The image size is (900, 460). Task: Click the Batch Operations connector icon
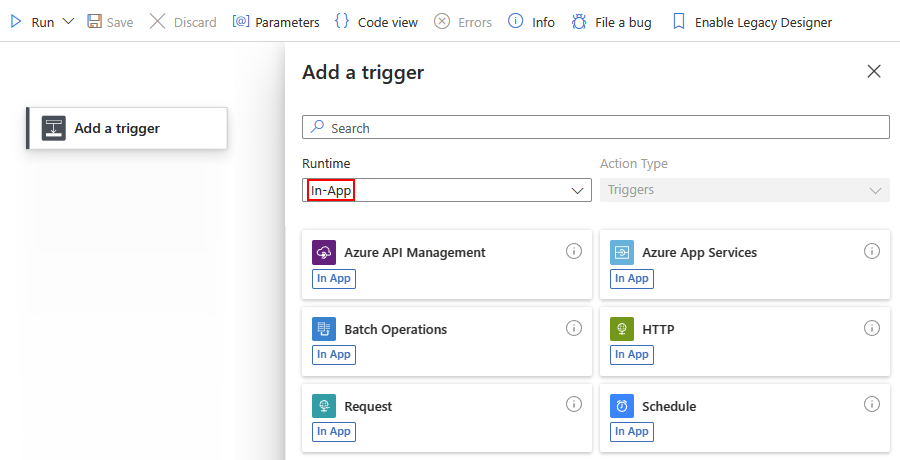point(324,329)
